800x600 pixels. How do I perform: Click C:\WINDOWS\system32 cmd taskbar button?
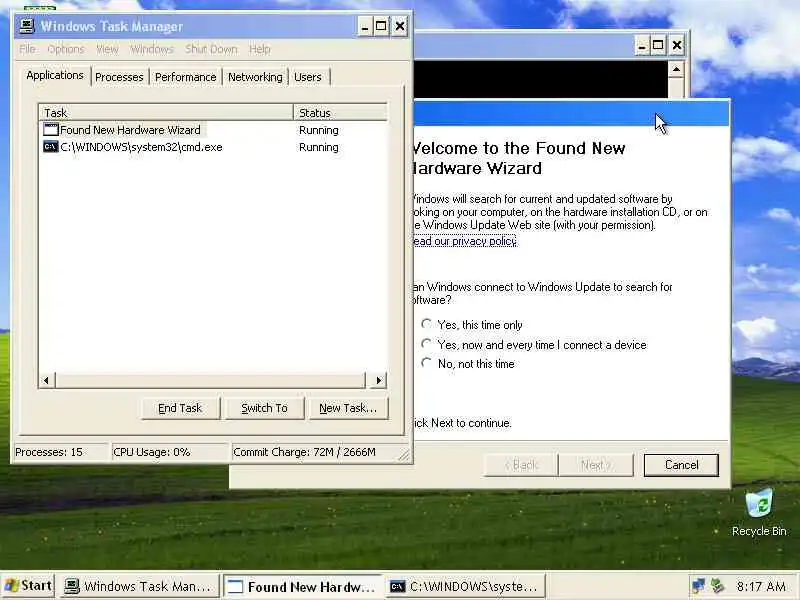coord(465,586)
